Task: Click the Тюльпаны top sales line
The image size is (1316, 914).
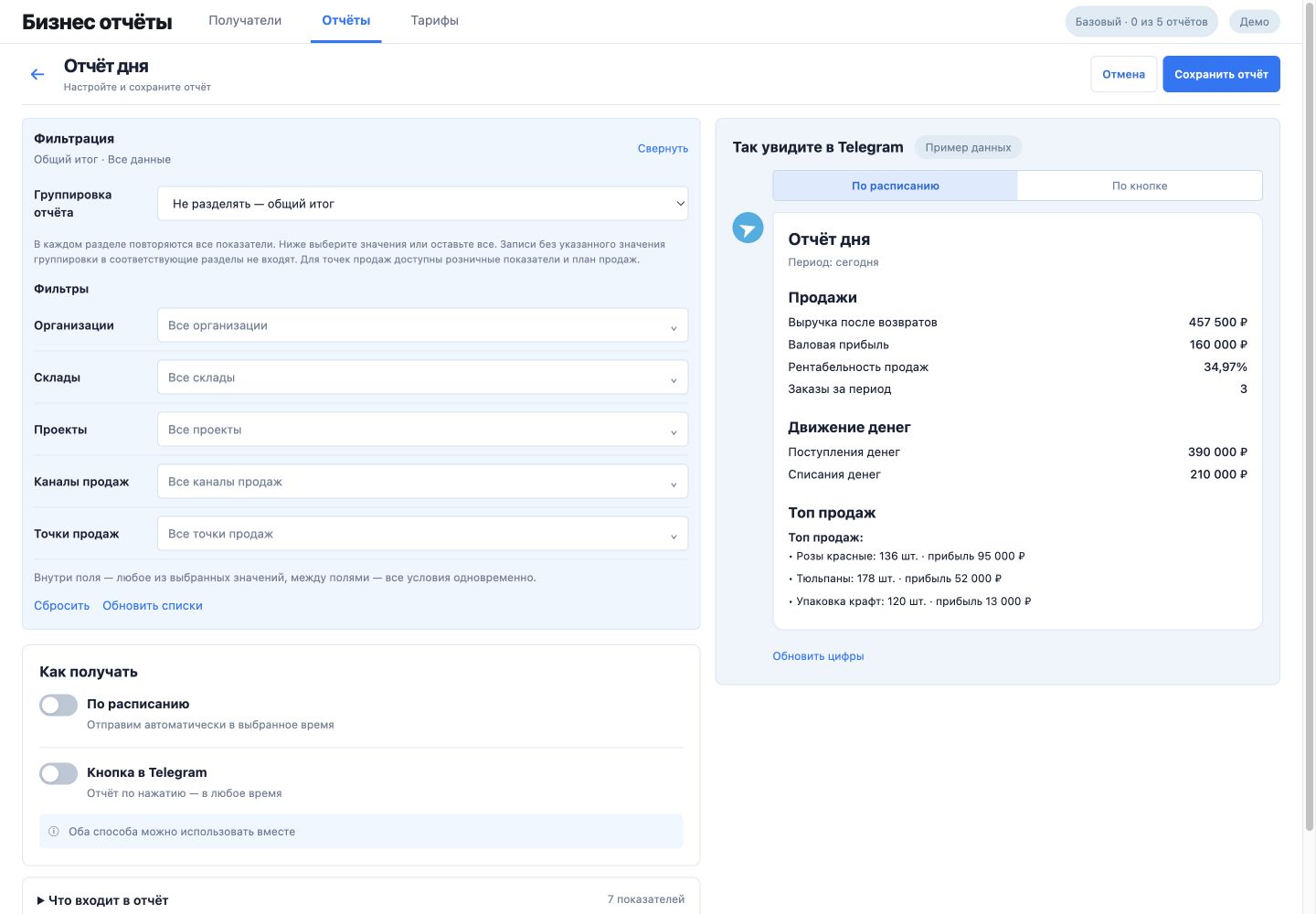Action: click(895, 579)
